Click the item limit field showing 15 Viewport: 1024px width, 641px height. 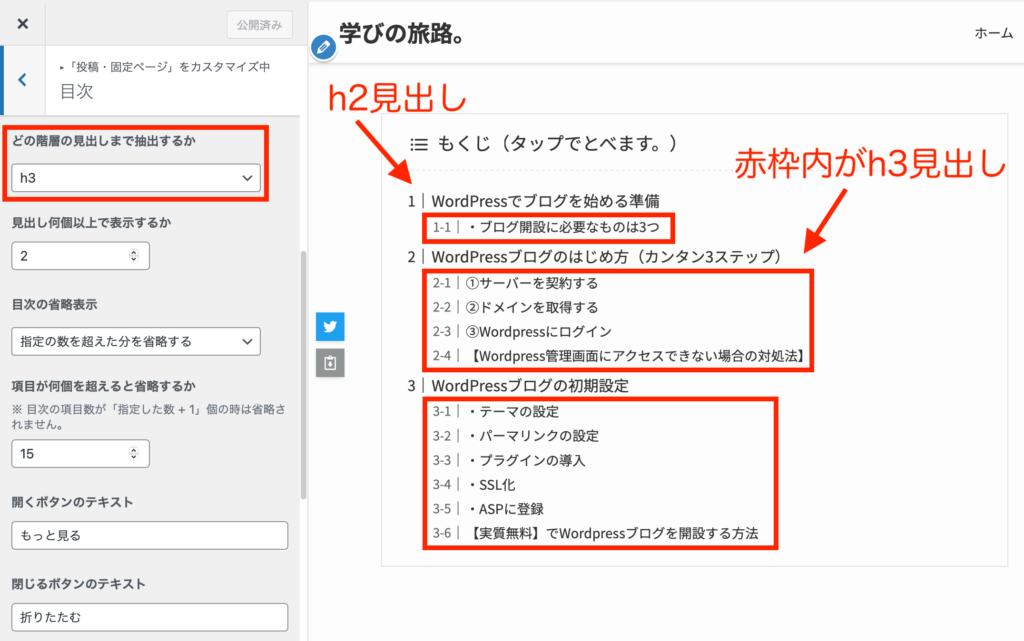(80, 454)
